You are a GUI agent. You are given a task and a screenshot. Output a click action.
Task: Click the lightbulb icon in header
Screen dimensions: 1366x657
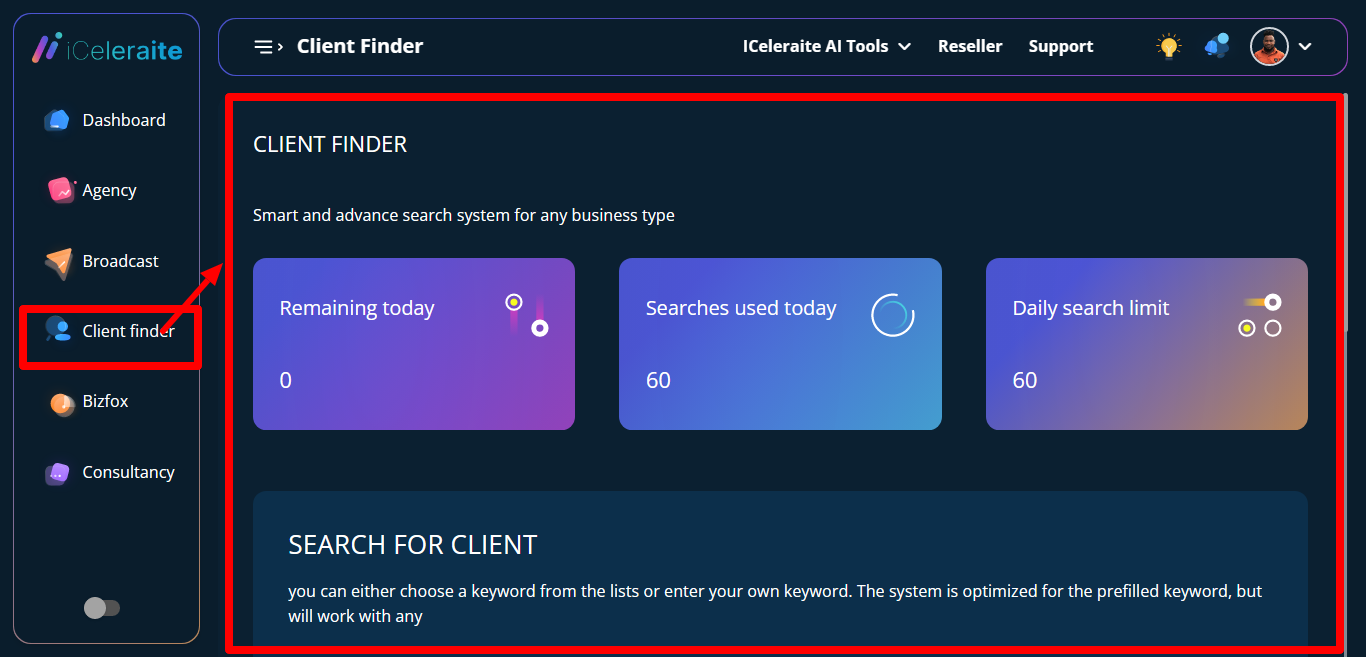pos(1167,46)
